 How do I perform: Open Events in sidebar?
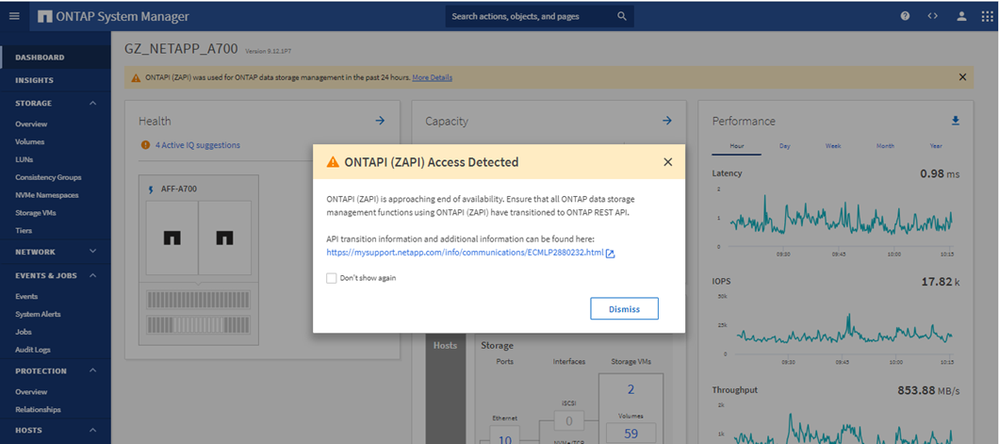point(27,296)
